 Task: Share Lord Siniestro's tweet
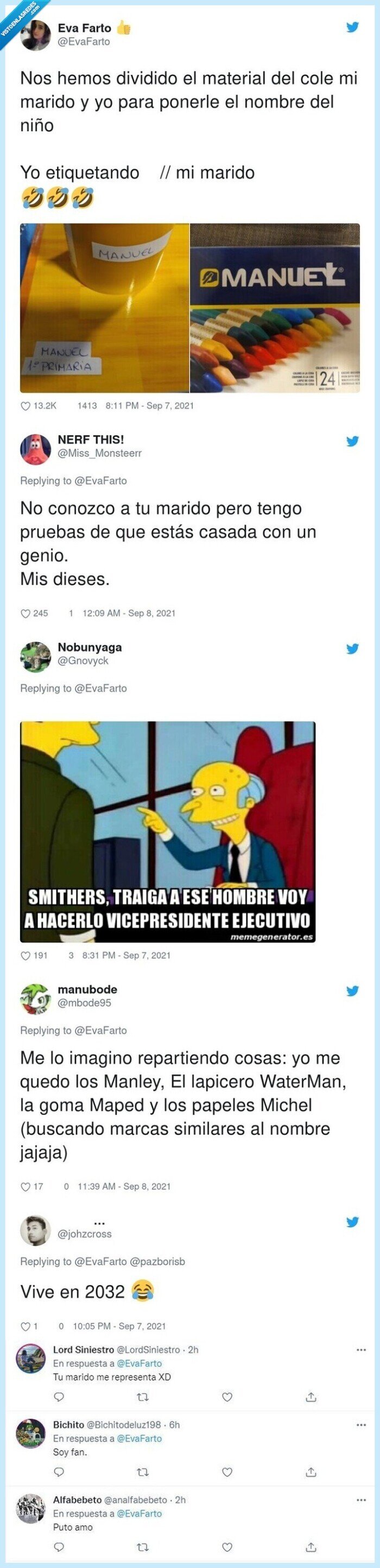pos(311,1397)
